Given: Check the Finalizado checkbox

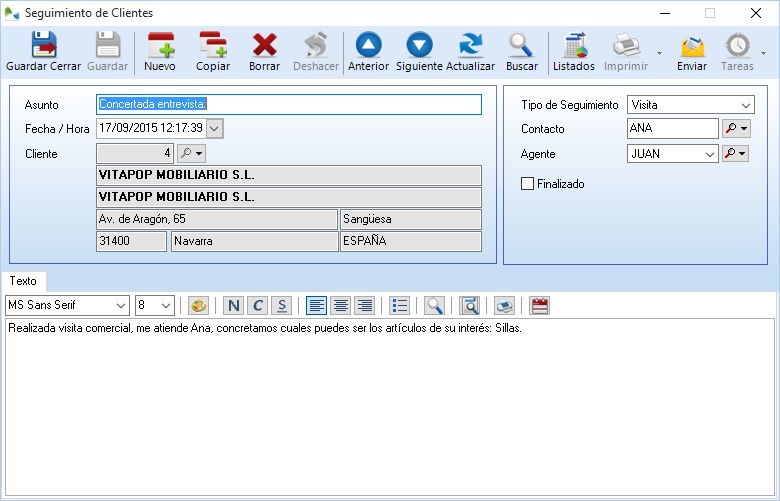Looking at the screenshot, I should tap(527, 184).
